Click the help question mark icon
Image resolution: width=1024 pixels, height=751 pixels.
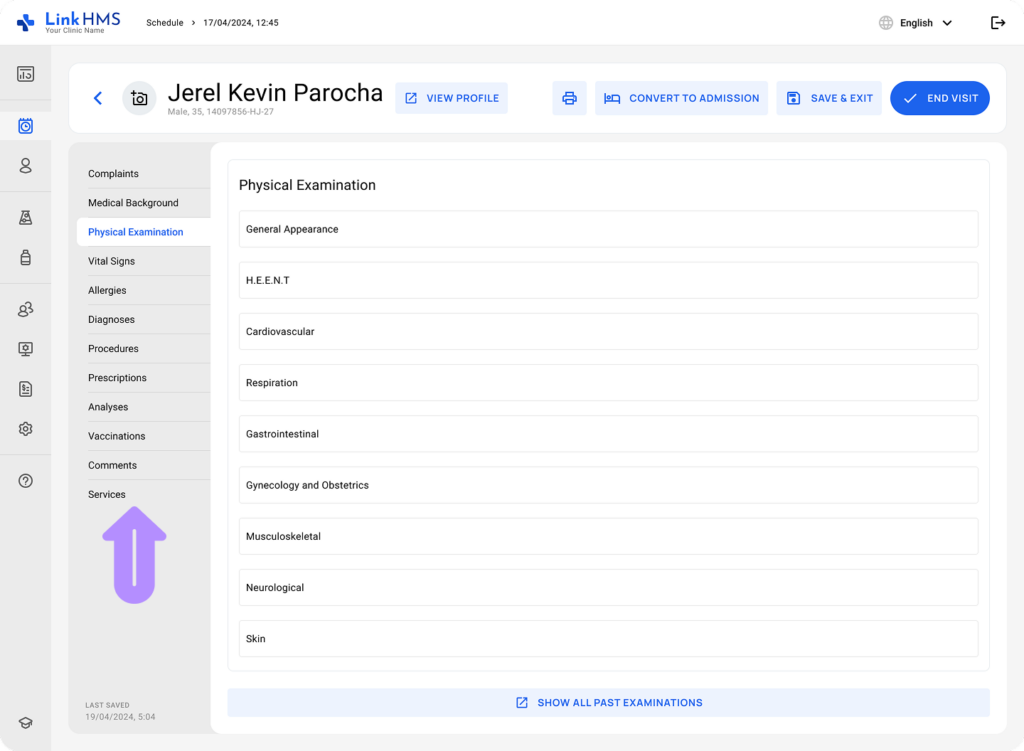click(26, 481)
